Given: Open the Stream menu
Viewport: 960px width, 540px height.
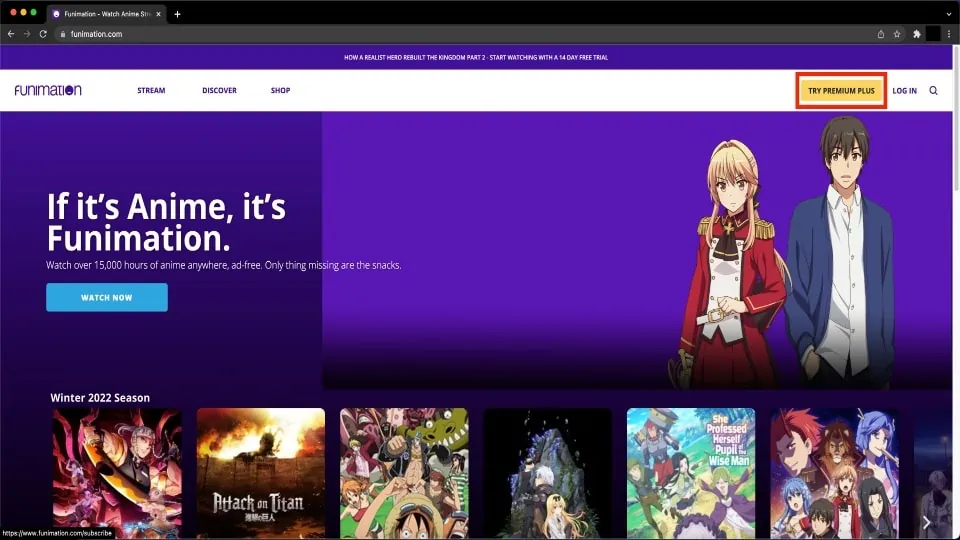Looking at the screenshot, I should click(x=151, y=91).
